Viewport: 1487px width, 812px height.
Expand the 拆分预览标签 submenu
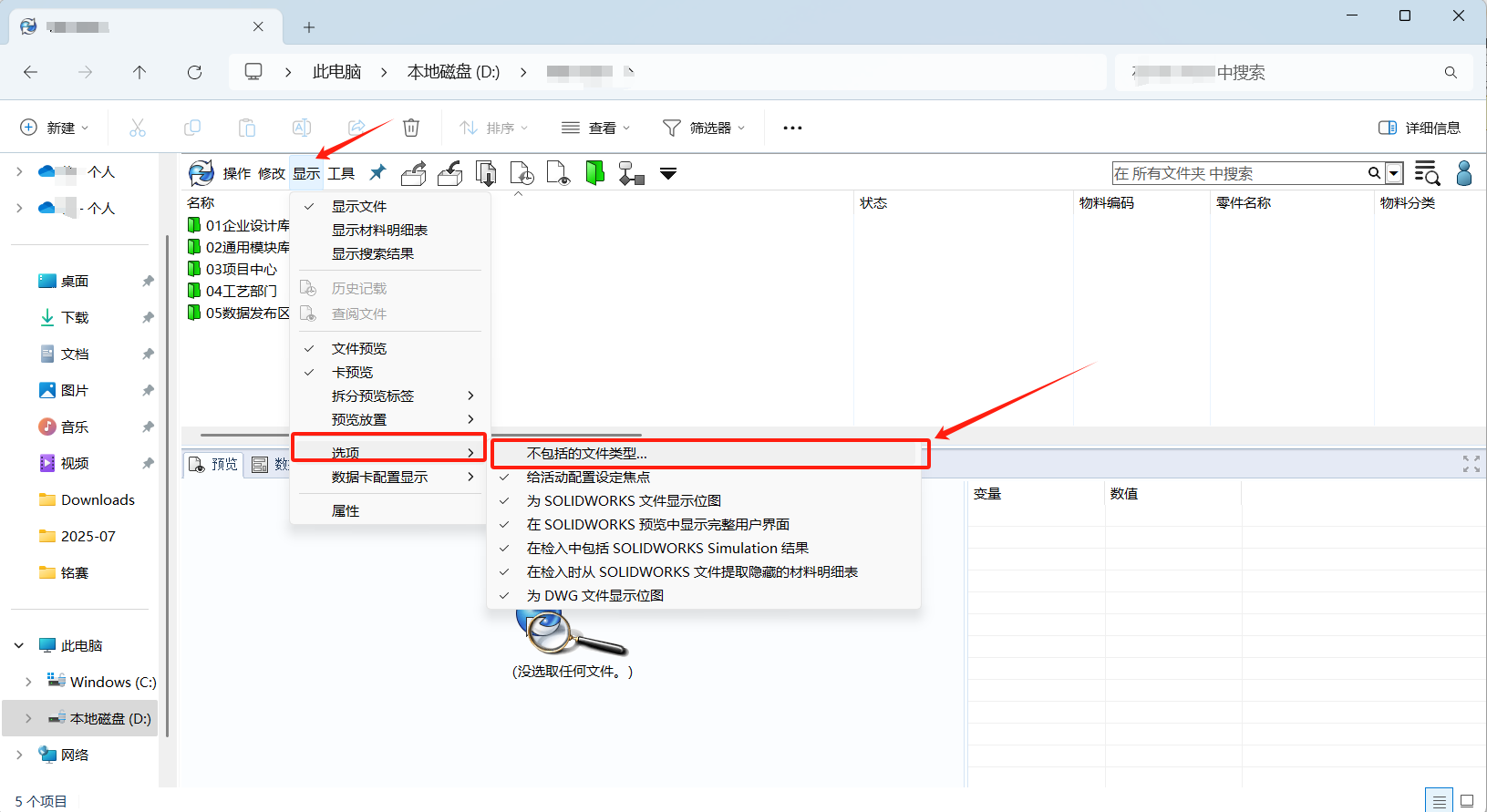(390, 396)
